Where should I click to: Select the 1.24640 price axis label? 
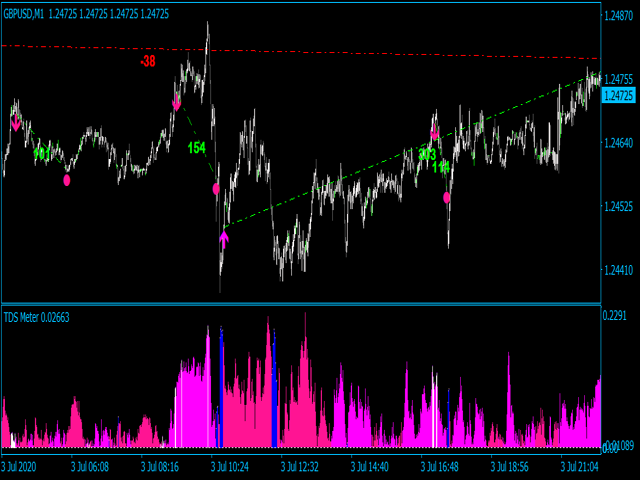tap(618, 143)
